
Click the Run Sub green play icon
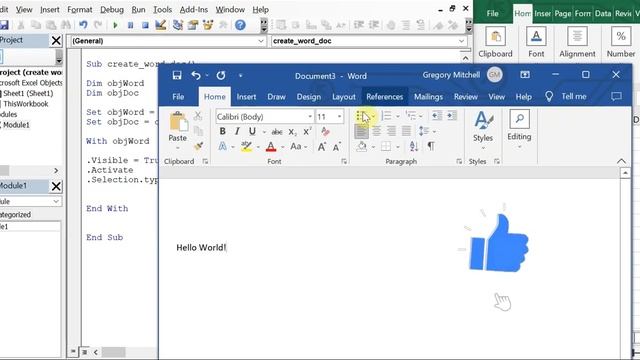click(x=115, y=25)
